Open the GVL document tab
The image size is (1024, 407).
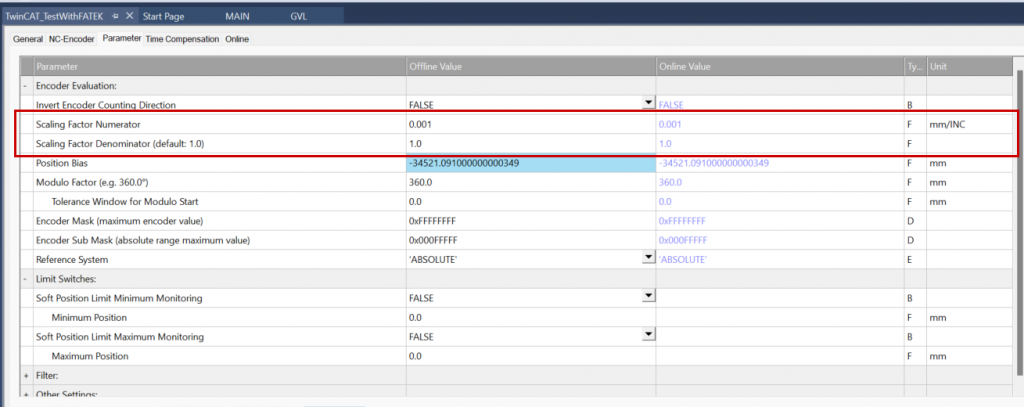pyautogui.click(x=299, y=17)
